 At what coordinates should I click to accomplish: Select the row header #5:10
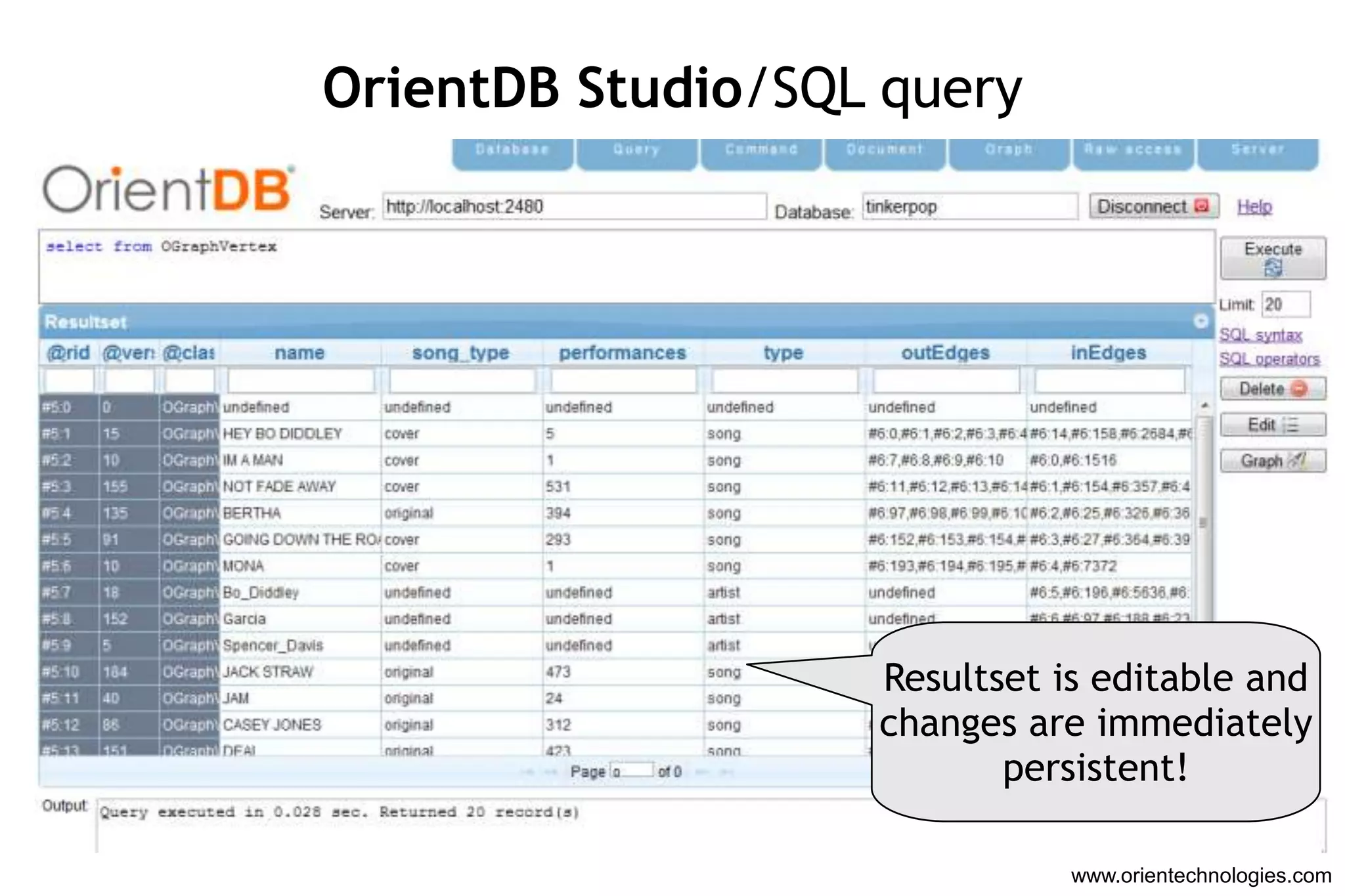click(x=69, y=672)
